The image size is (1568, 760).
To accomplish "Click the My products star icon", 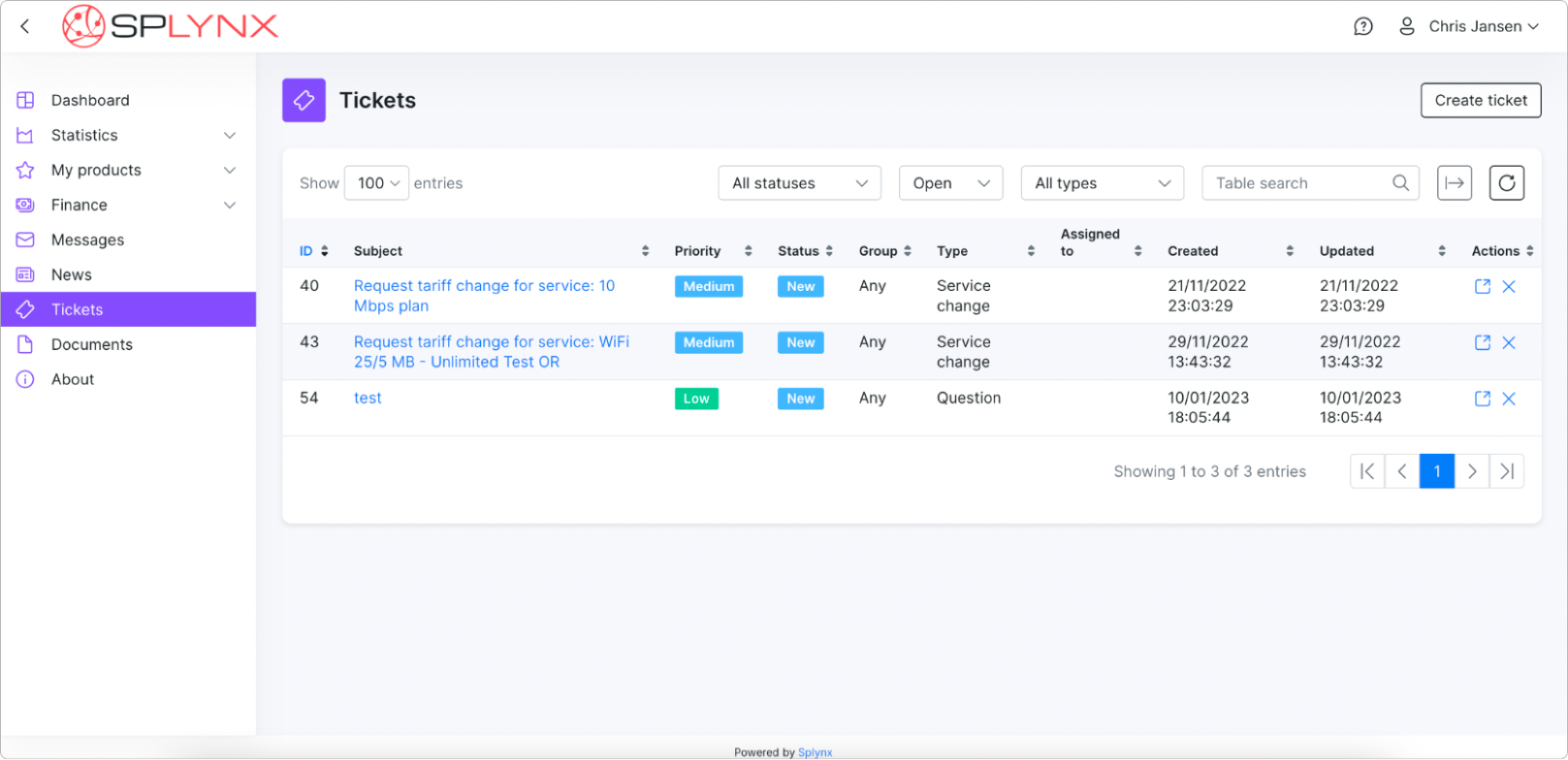I will pyautogui.click(x=25, y=170).
